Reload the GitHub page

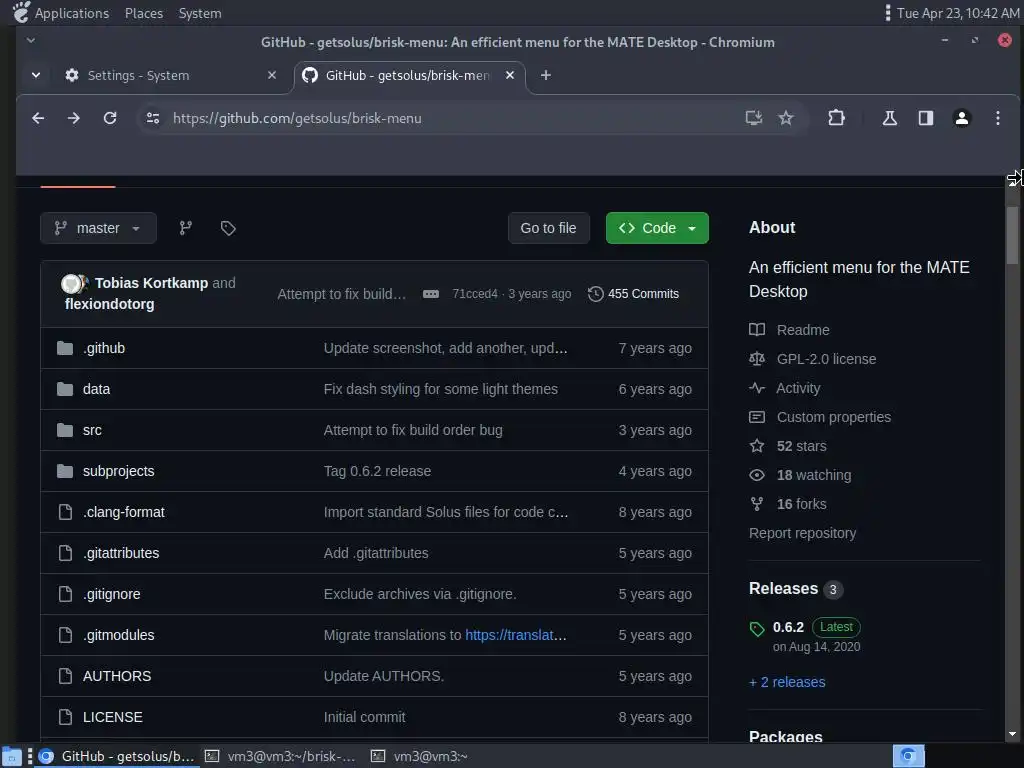110,118
